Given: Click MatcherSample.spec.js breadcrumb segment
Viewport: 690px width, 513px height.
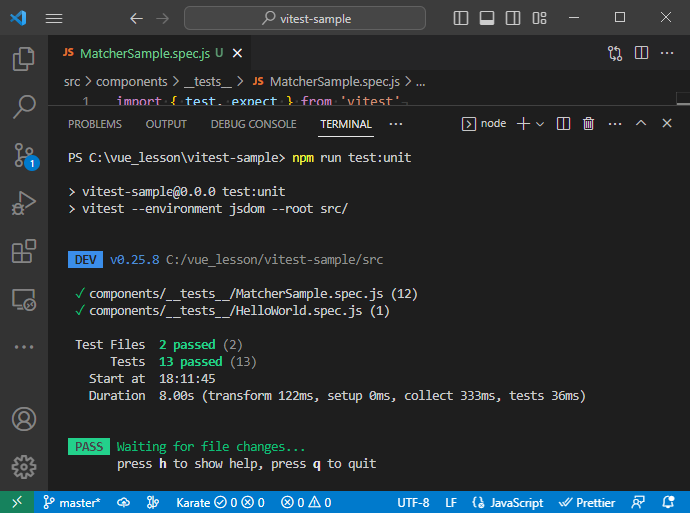Looking at the screenshot, I should click(x=327, y=82).
